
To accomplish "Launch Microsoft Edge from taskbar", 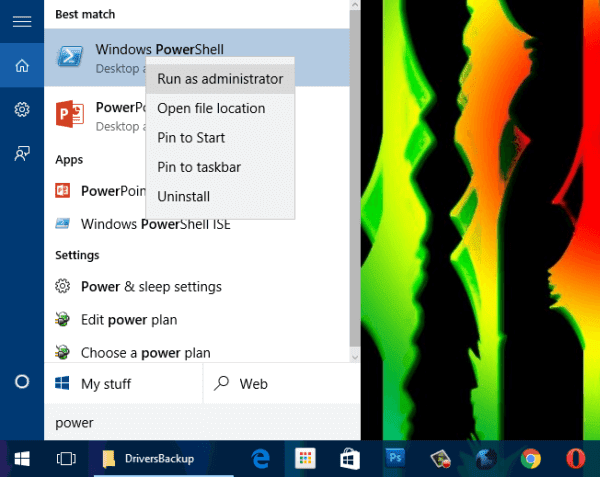I will tap(261, 458).
